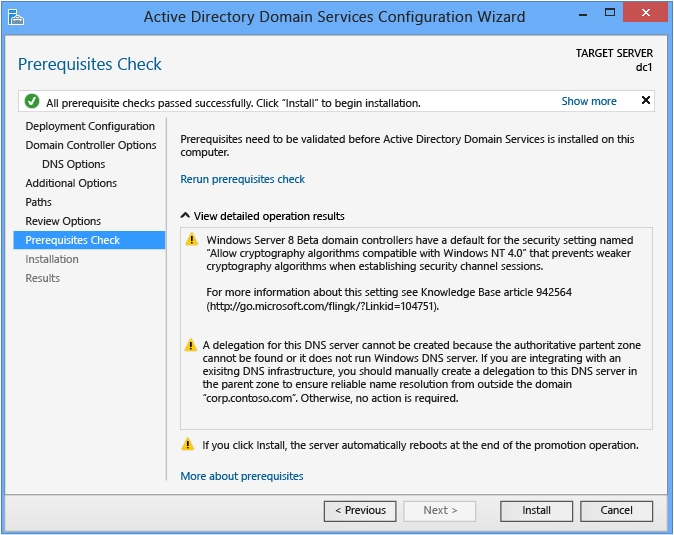Maximize the wizard window
Screen dimensions: 674x535
(x=610, y=12)
